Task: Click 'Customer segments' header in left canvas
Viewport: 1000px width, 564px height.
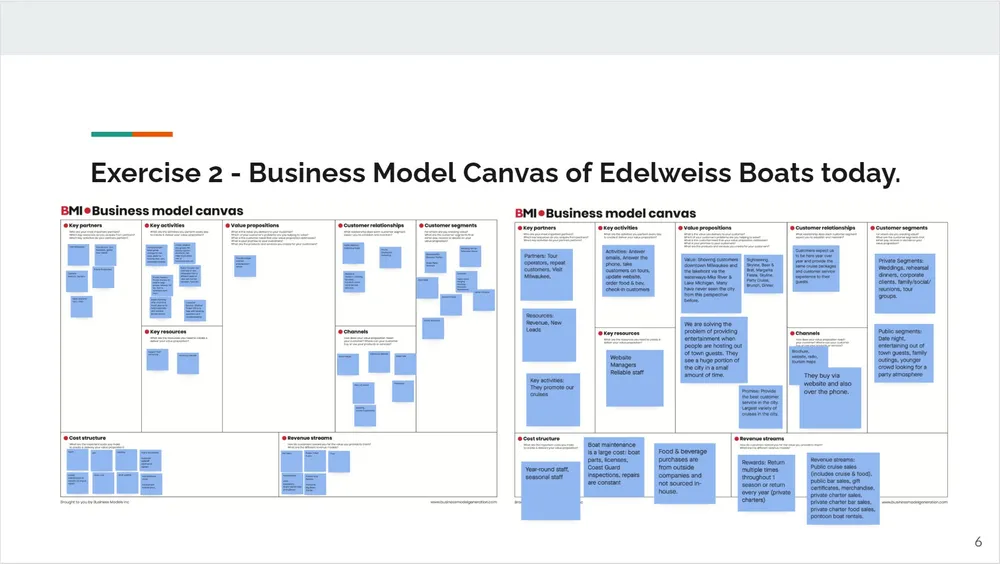Action: [x=450, y=225]
